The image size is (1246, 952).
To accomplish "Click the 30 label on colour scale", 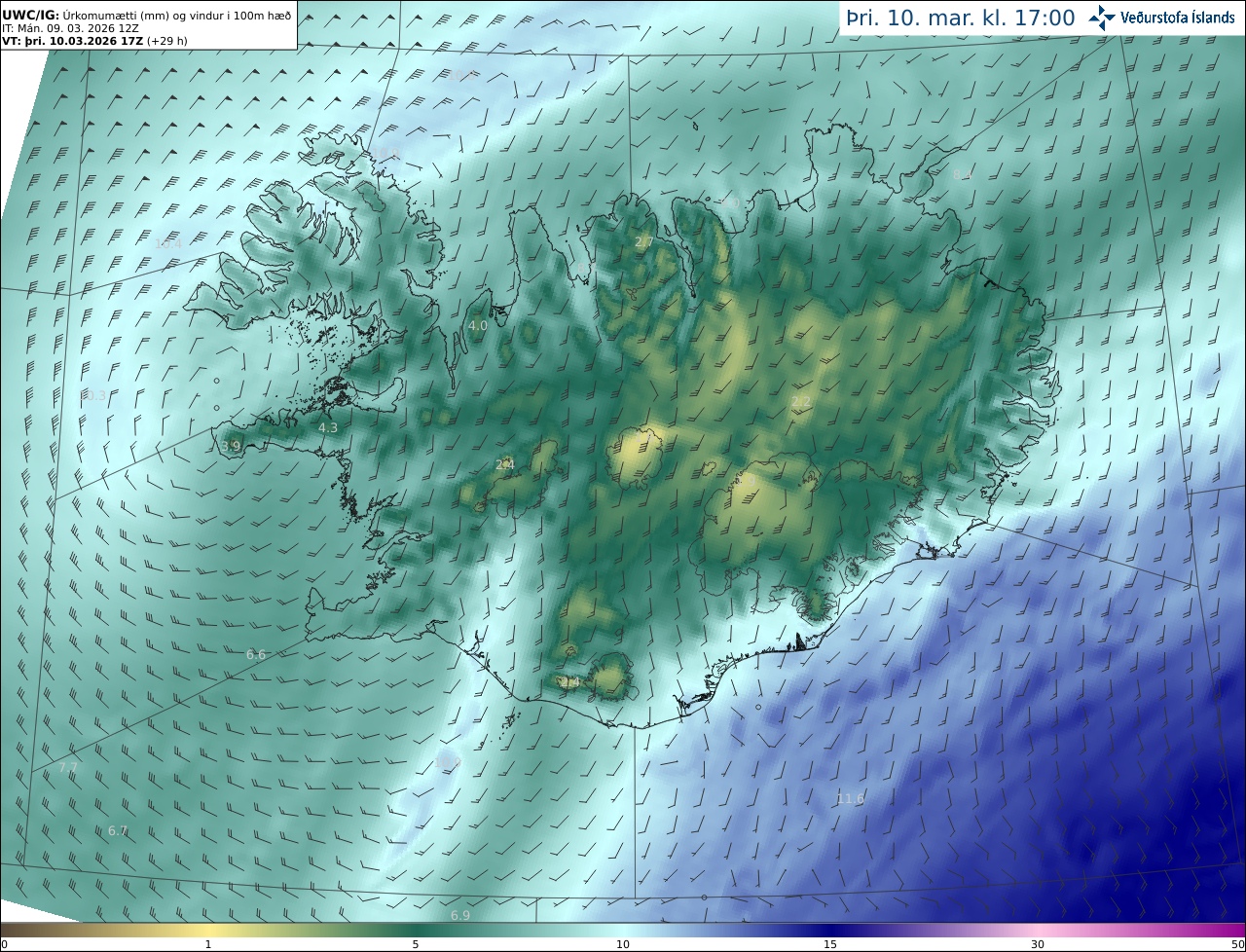I will pos(1038,944).
